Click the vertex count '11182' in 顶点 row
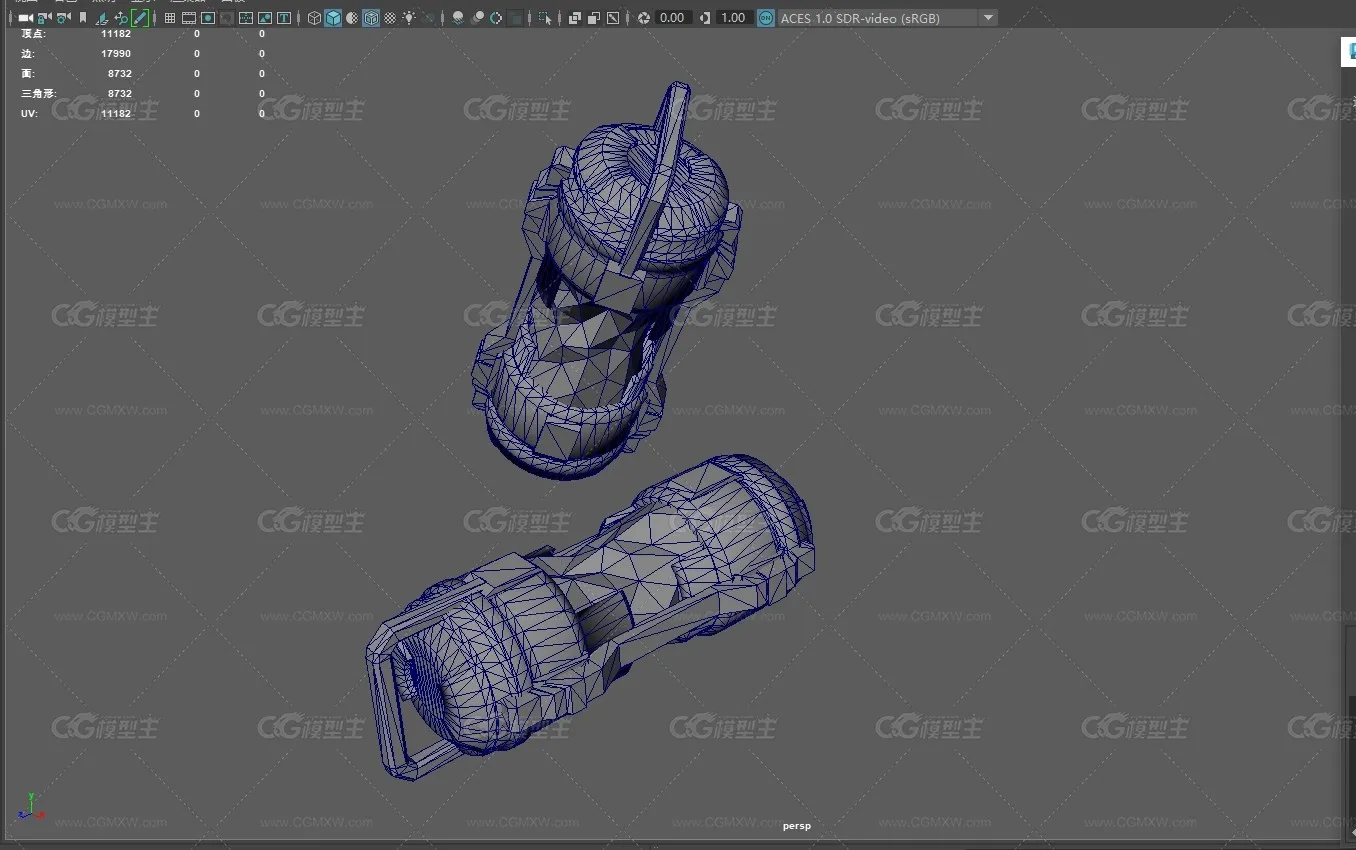 (116, 34)
